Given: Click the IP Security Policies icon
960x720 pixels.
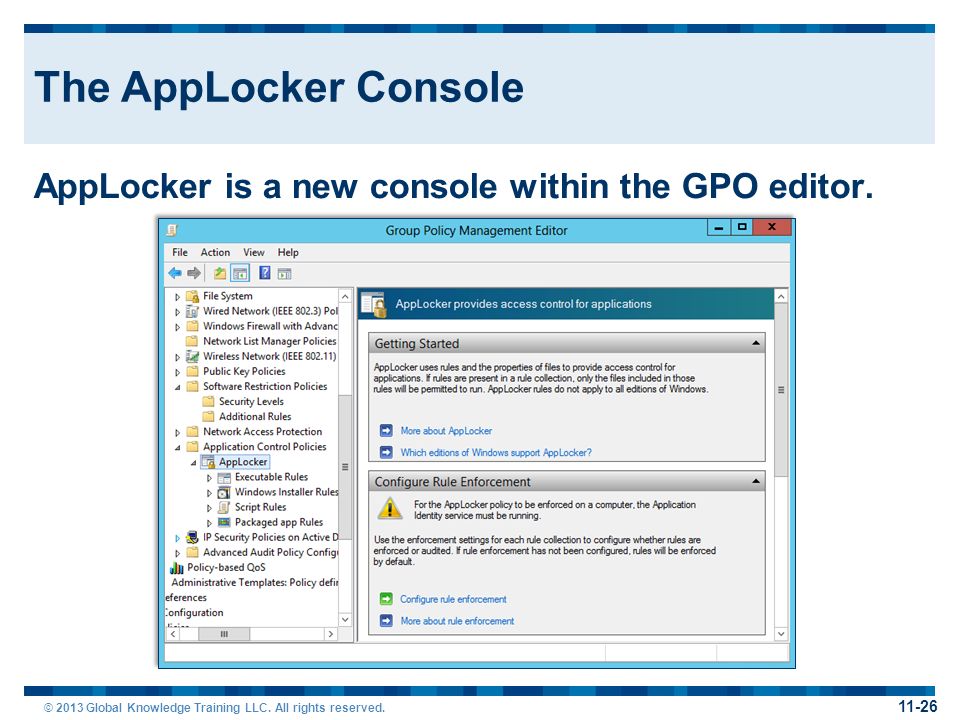Looking at the screenshot, I should click(192, 538).
